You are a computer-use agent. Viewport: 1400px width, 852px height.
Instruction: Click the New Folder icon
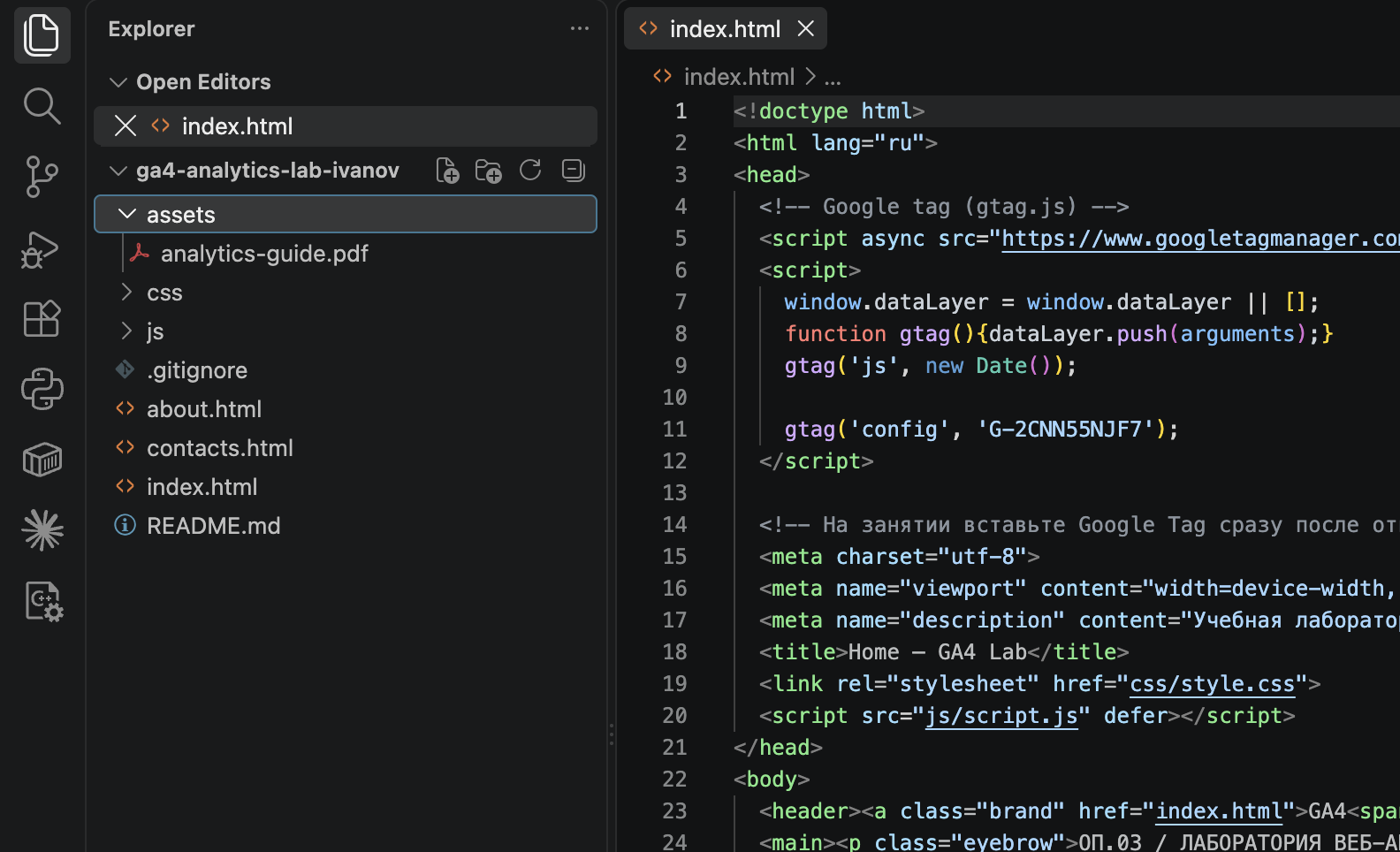click(x=488, y=171)
